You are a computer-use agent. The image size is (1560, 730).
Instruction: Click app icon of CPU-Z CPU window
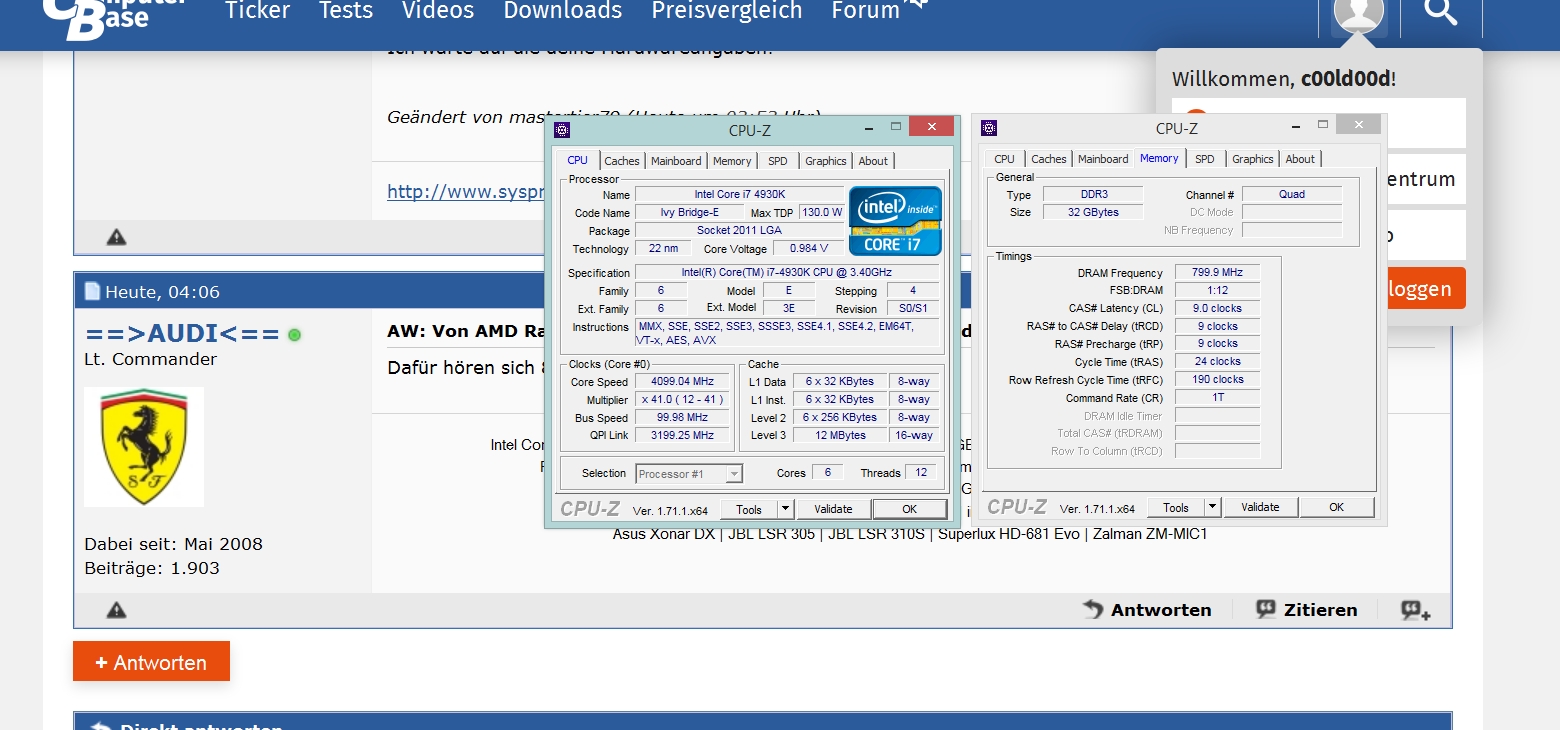562,129
